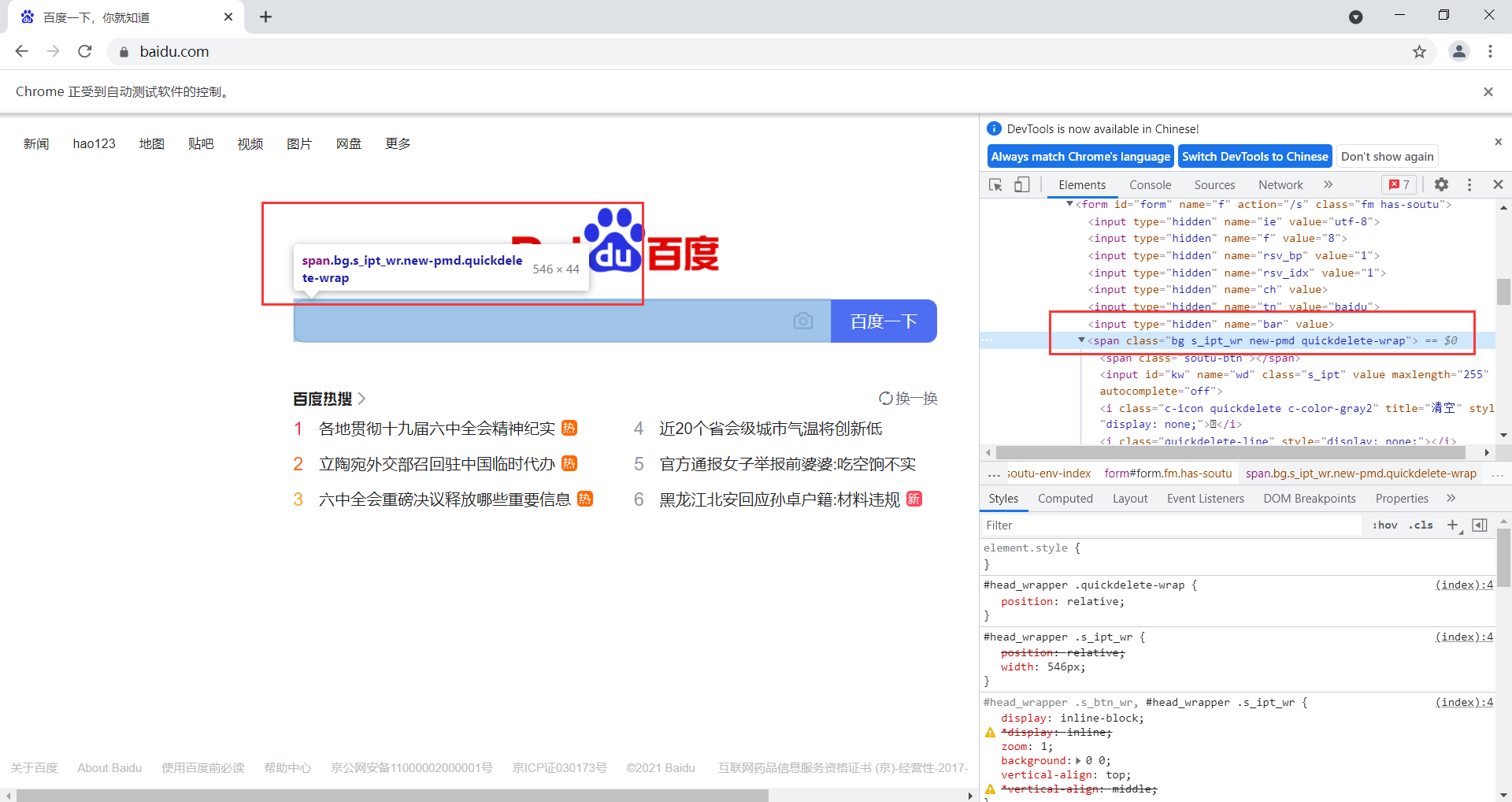
Task: Open hot search item 各地贯彻十九届六中全会精神纪实
Action: click(x=437, y=429)
